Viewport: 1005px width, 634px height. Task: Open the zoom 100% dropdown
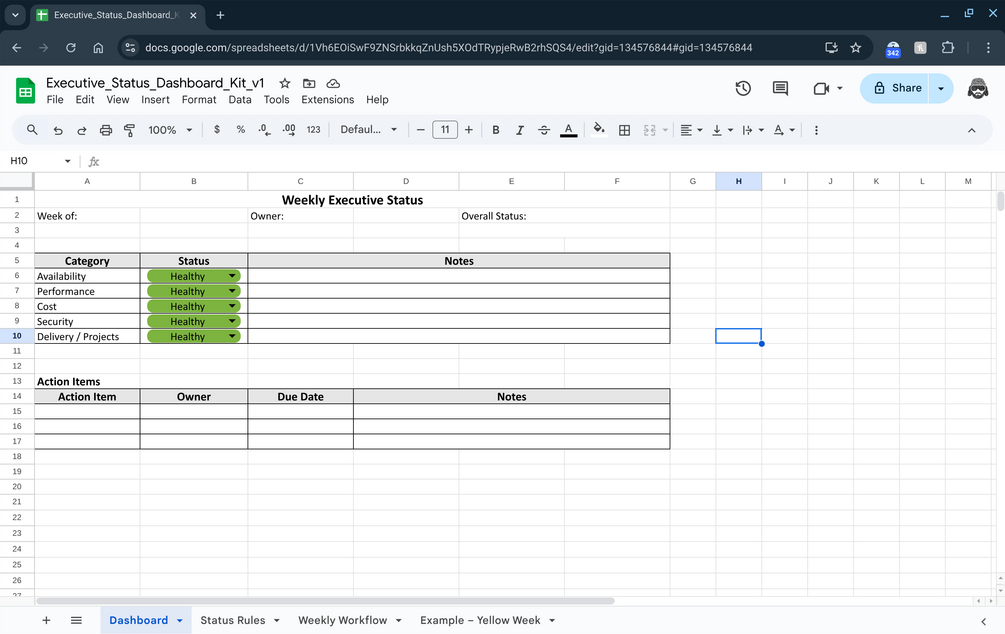coord(170,130)
